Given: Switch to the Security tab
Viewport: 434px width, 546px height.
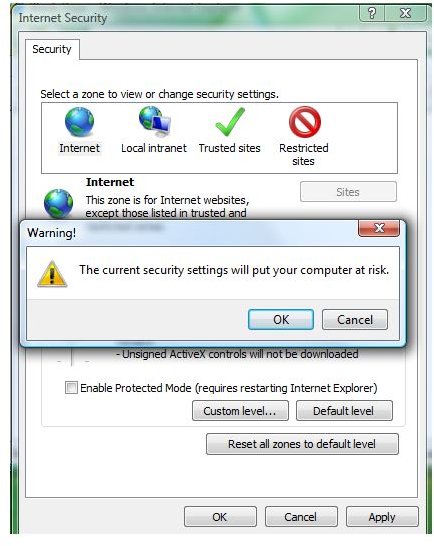Looking at the screenshot, I should [52, 49].
